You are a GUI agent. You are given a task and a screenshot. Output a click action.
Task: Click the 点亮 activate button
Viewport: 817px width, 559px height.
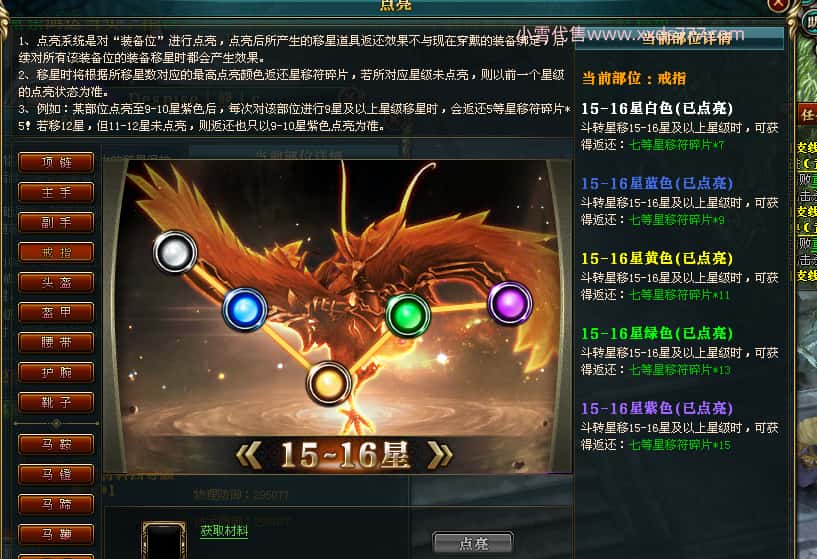click(473, 543)
